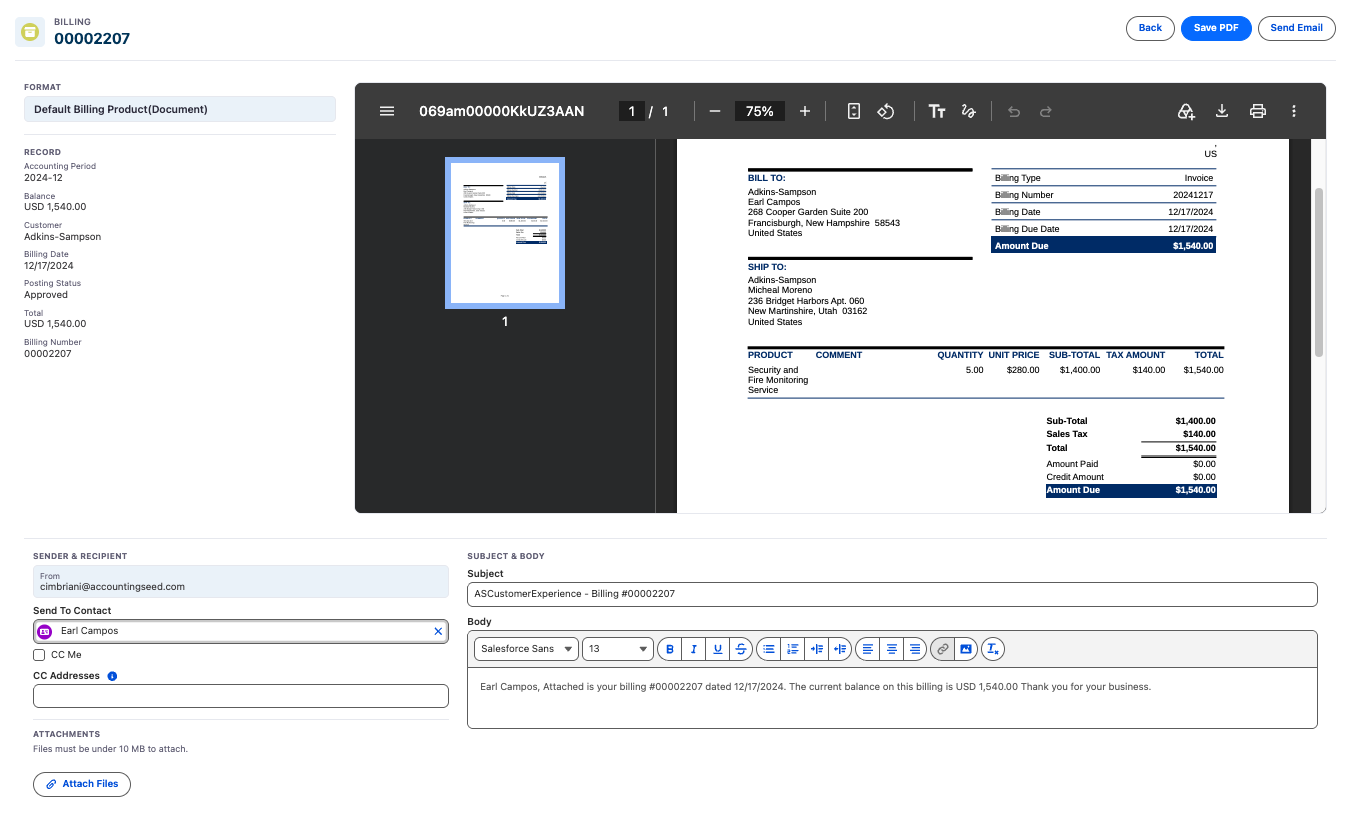Apply underline formatting in the body editor
Viewport: 1348px width, 813px height.
pos(718,649)
